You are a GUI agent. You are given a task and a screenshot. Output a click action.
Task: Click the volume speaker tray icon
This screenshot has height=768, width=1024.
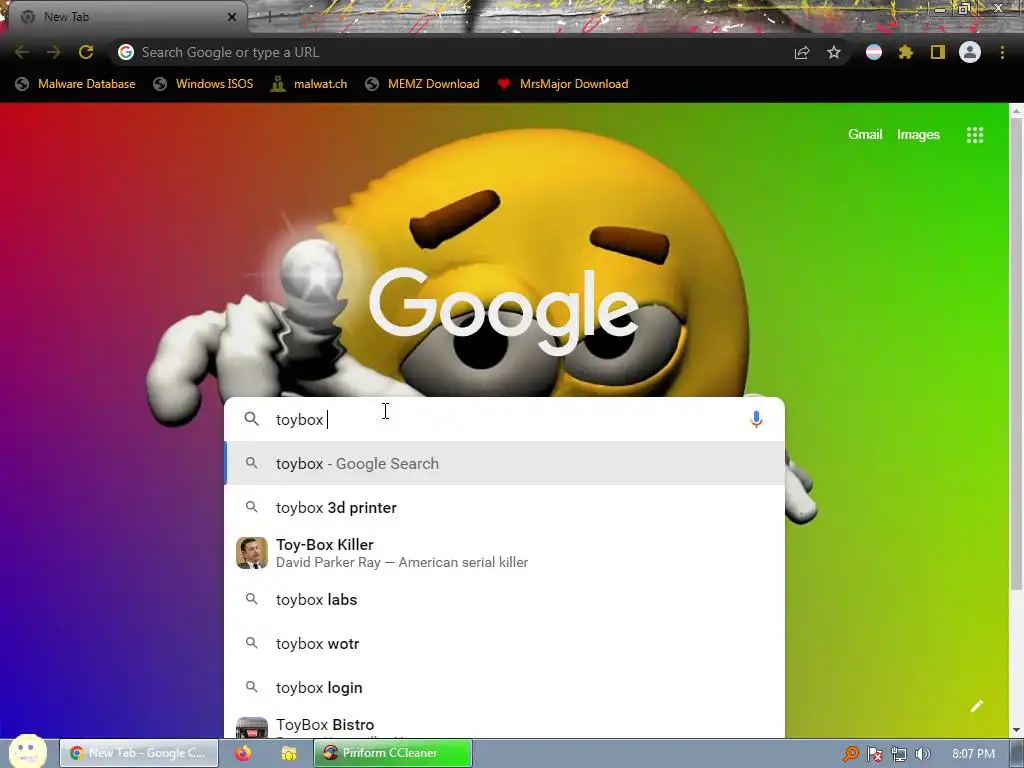923,754
